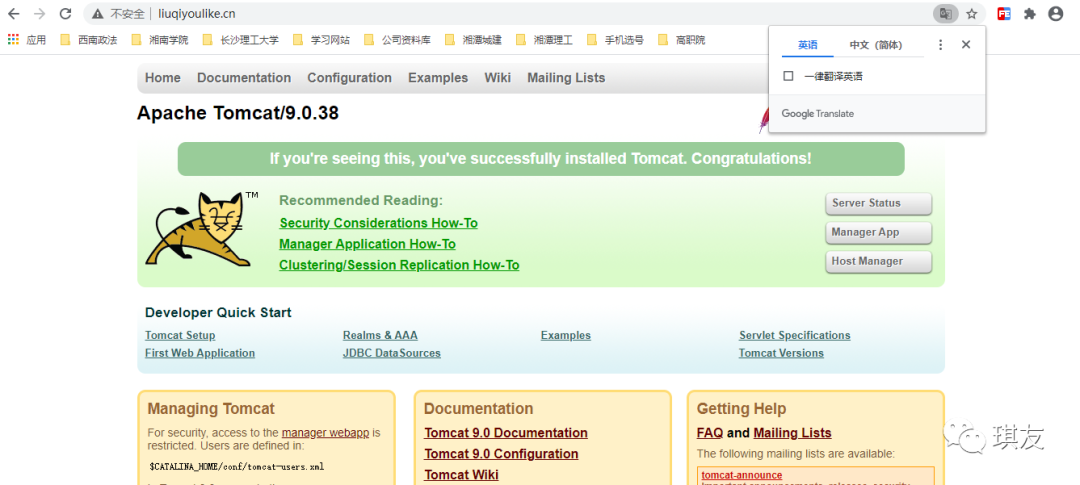Open translate popup three-dot options menu
Image resolution: width=1080 pixels, height=485 pixels.
click(941, 45)
